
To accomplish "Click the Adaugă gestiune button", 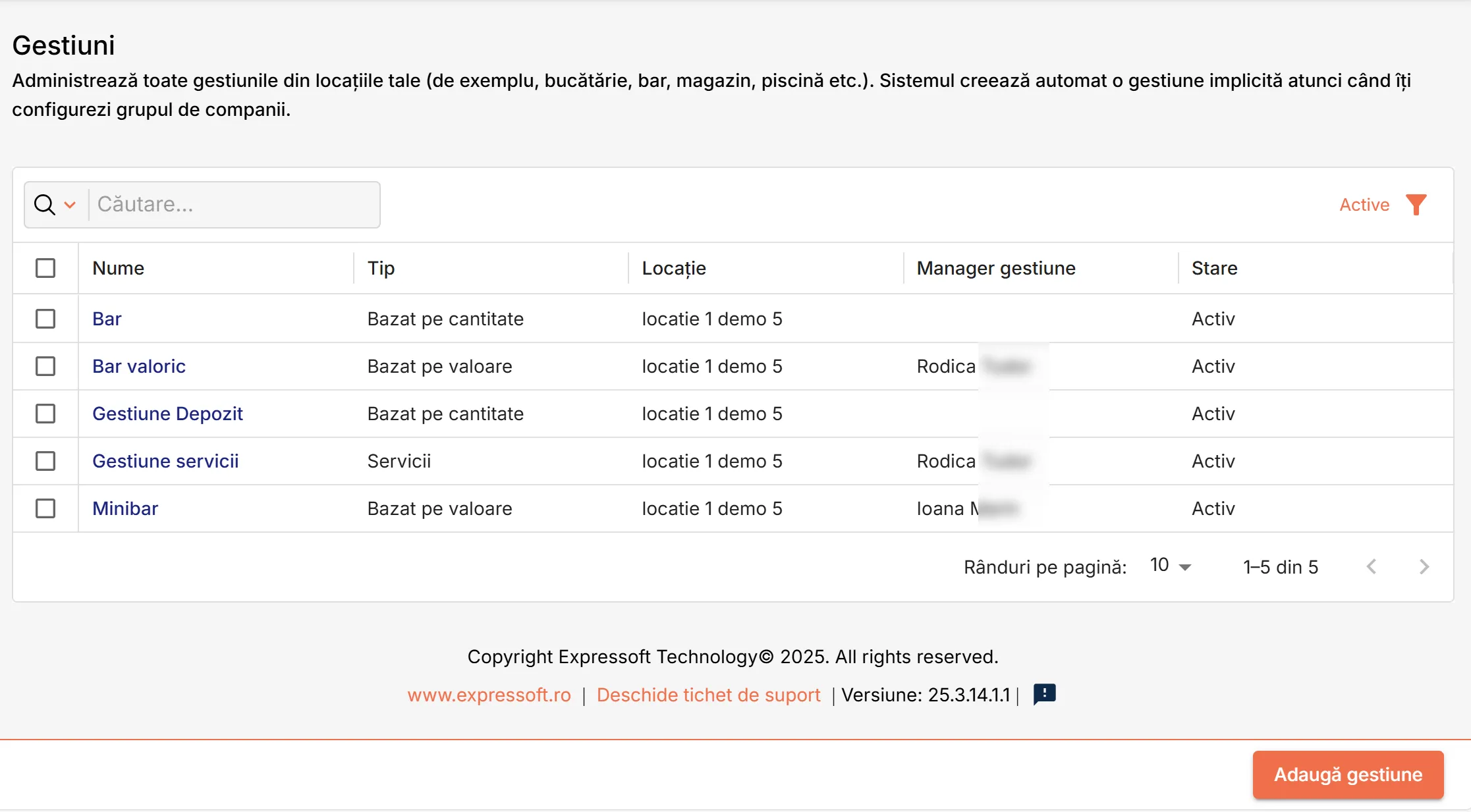I will click(x=1348, y=774).
